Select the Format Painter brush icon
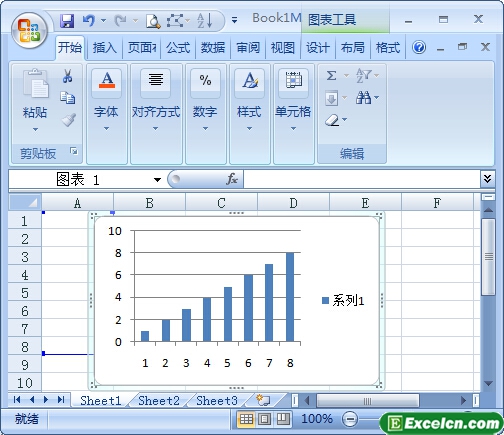Viewport: 504px width, 435px height. (x=69, y=120)
